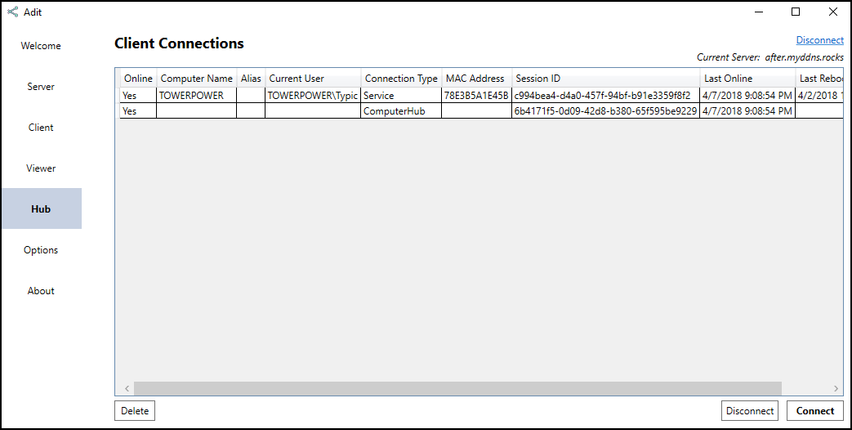
Task: Maximize the Adit window
Action: pyautogui.click(x=796, y=12)
